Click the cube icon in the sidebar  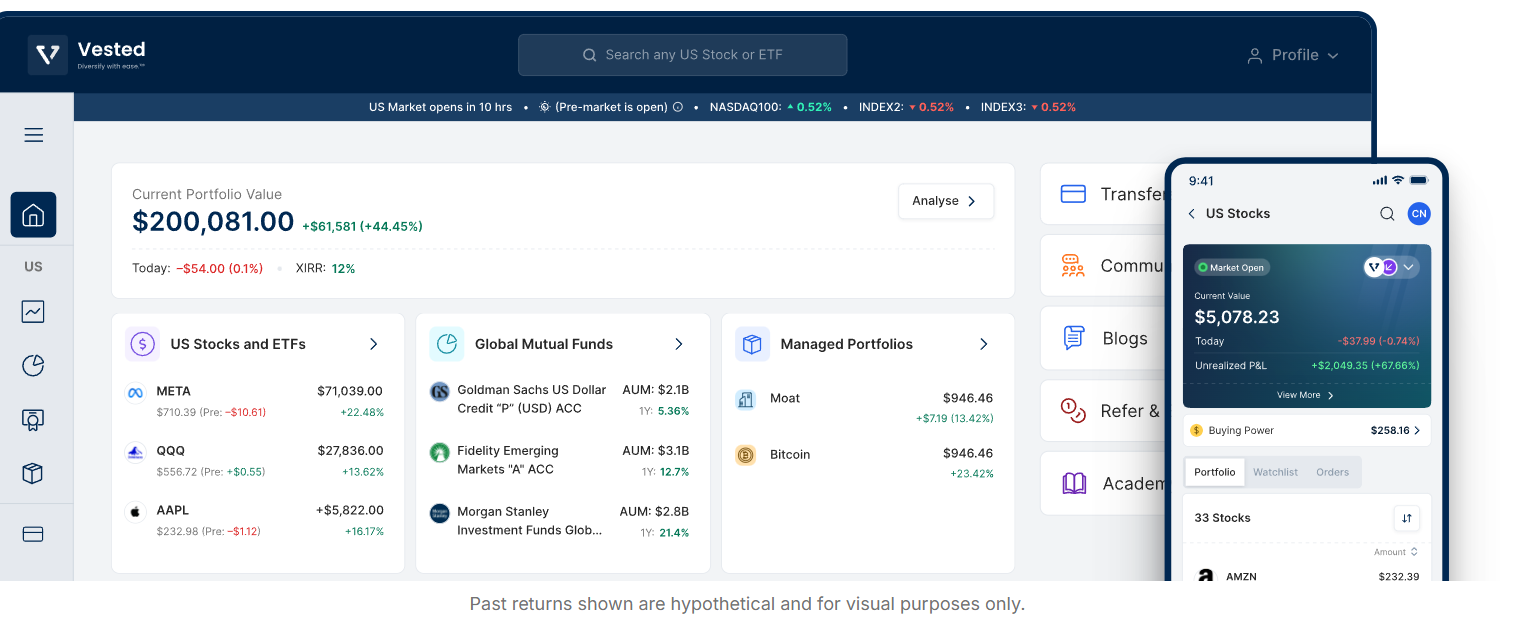pos(33,474)
